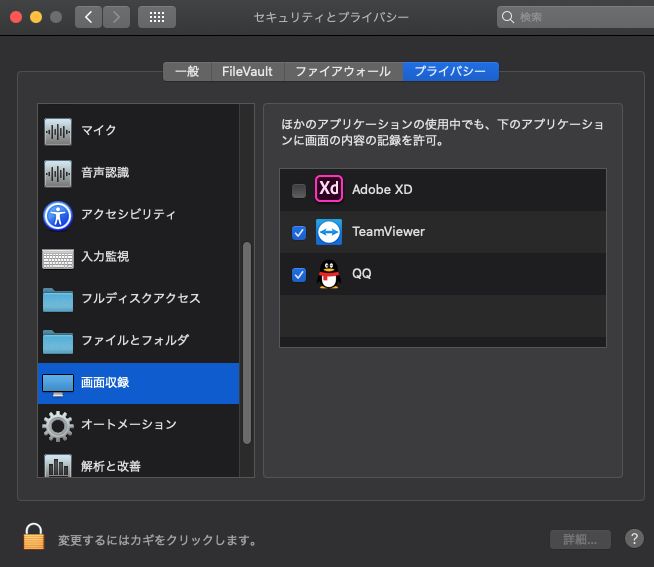Select ファイルとフォルダ in the sidebar

138,342
